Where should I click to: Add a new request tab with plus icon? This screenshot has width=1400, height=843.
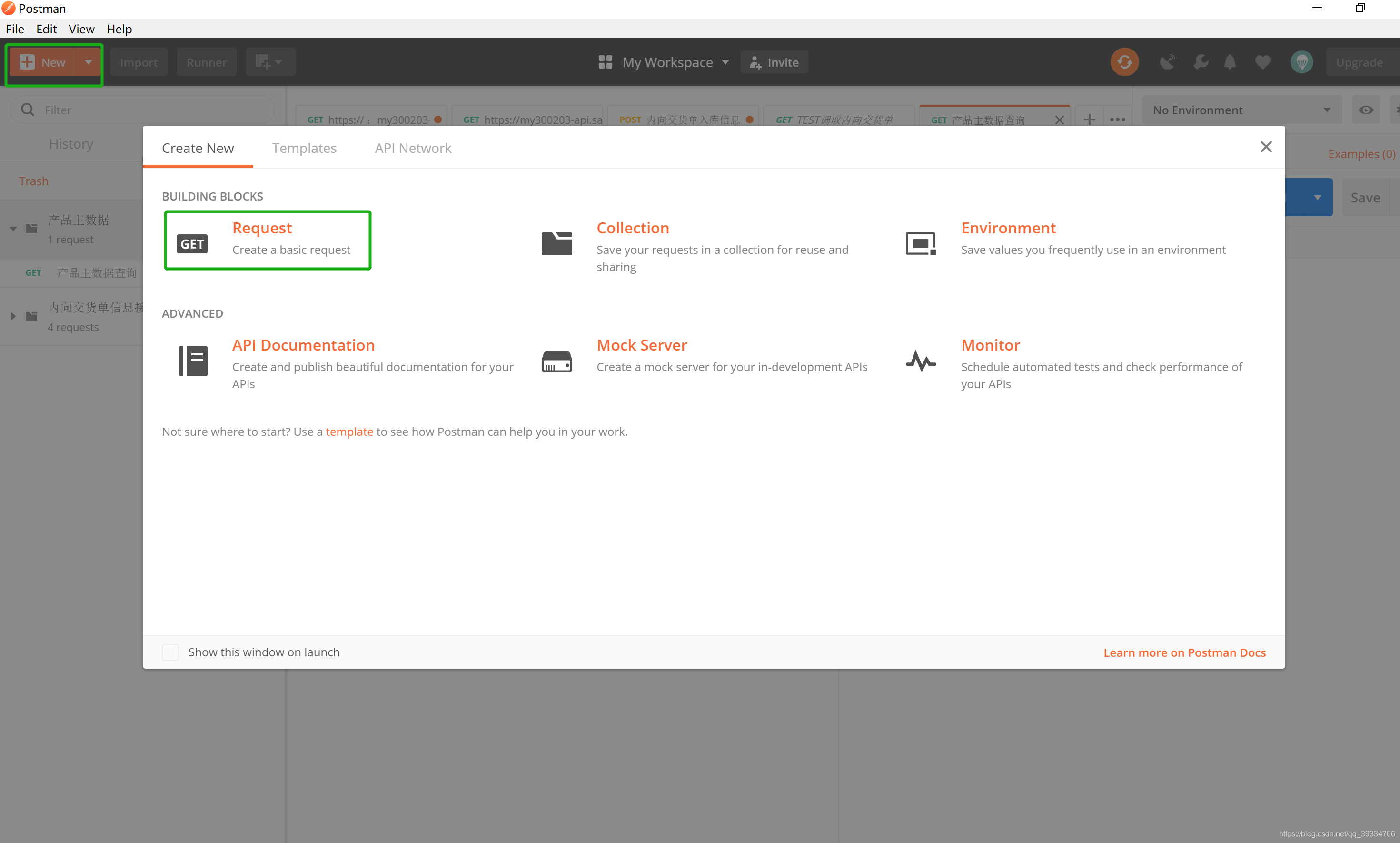[1089, 119]
